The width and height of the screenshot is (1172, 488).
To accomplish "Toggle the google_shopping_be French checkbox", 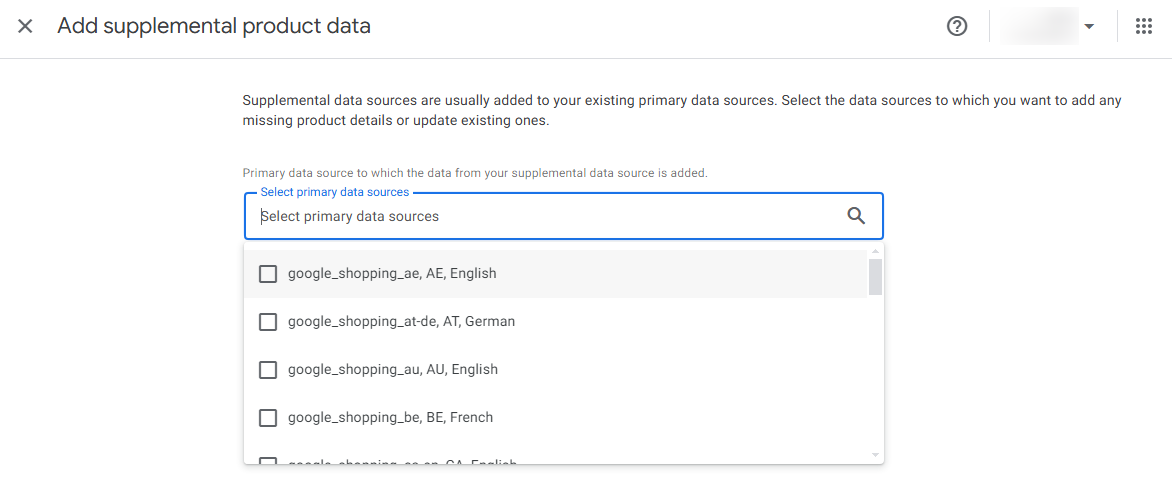I will (x=268, y=418).
